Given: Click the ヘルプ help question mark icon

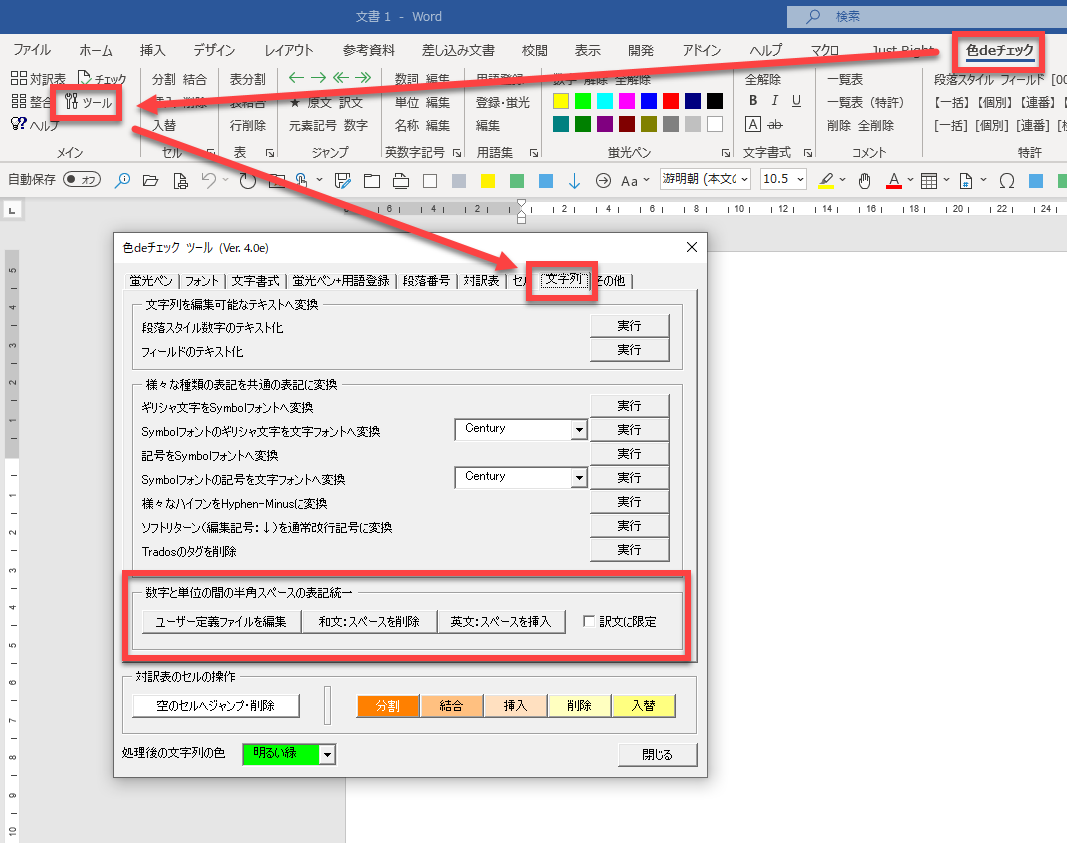Looking at the screenshot, I should click(x=19, y=125).
